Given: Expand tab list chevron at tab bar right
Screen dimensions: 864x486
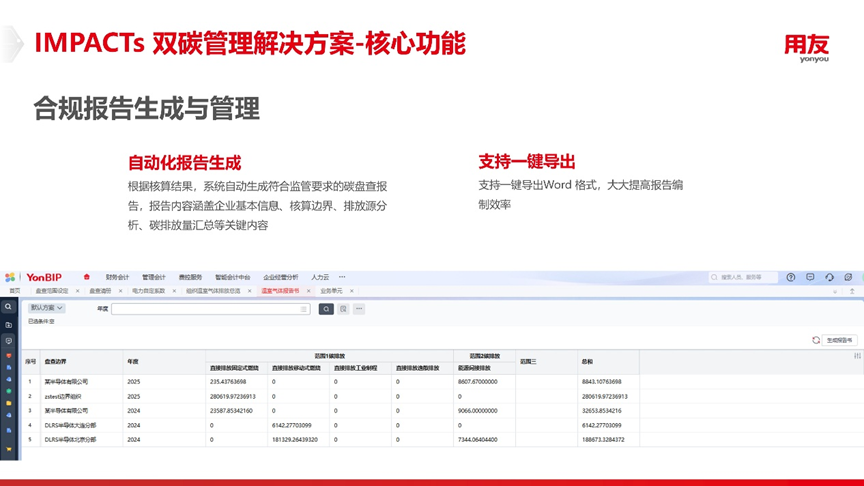Looking at the screenshot, I should tap(835, 291).
